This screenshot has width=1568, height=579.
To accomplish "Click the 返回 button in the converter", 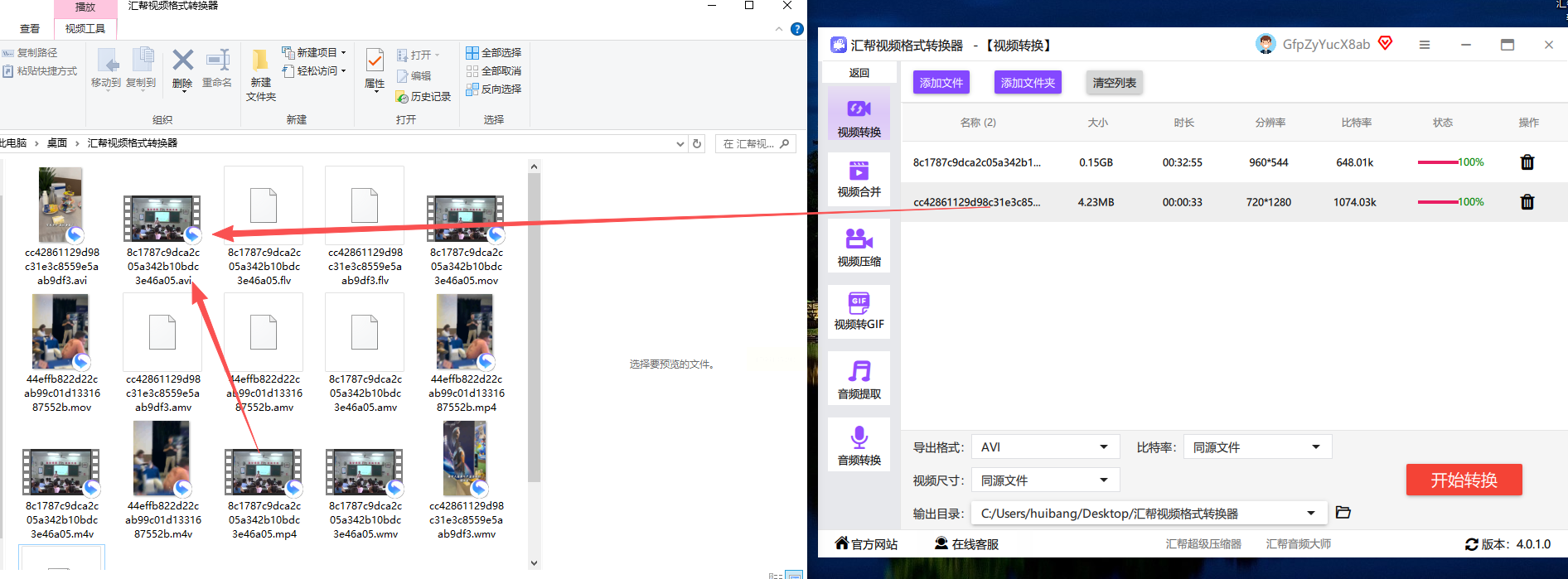I will point(859,73).
